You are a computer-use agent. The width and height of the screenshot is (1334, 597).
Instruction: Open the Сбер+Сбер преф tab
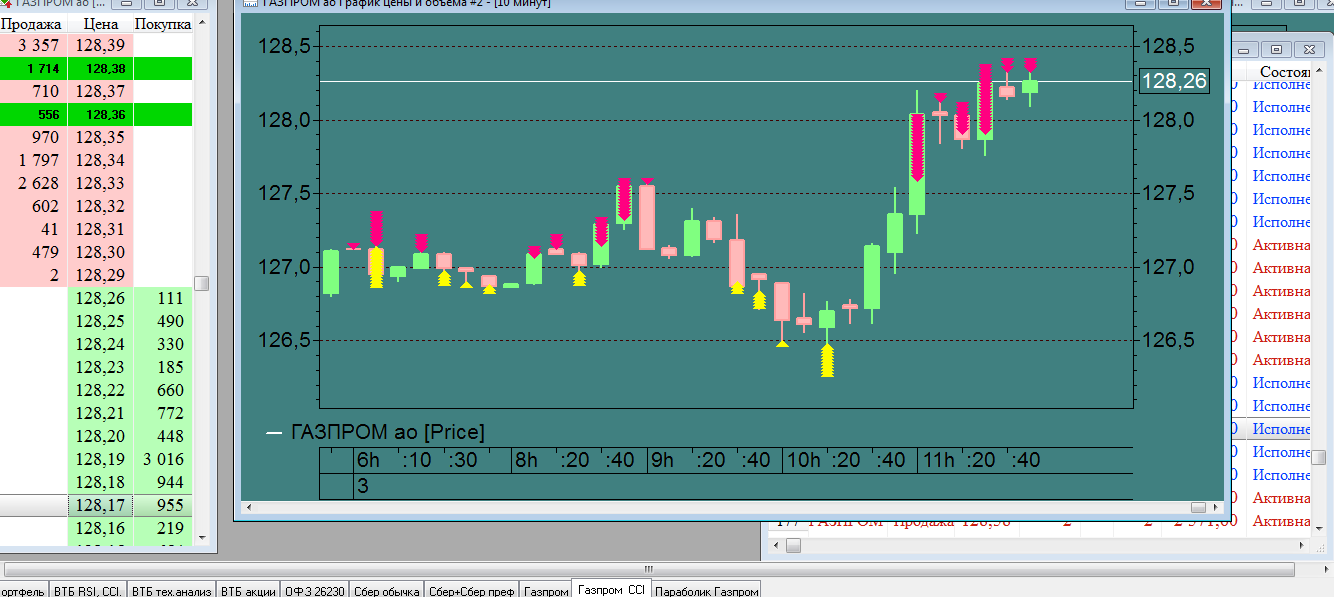(x=471, y=590)
